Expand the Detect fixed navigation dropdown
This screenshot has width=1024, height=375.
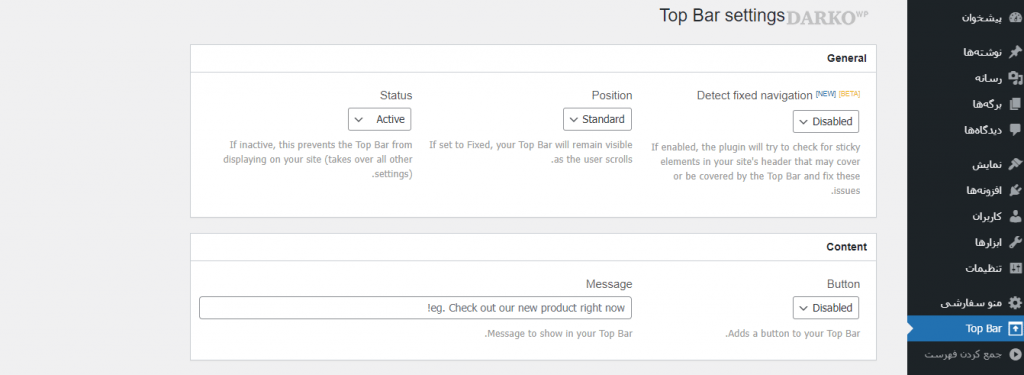pyautogui.click(x=826, y=122)
